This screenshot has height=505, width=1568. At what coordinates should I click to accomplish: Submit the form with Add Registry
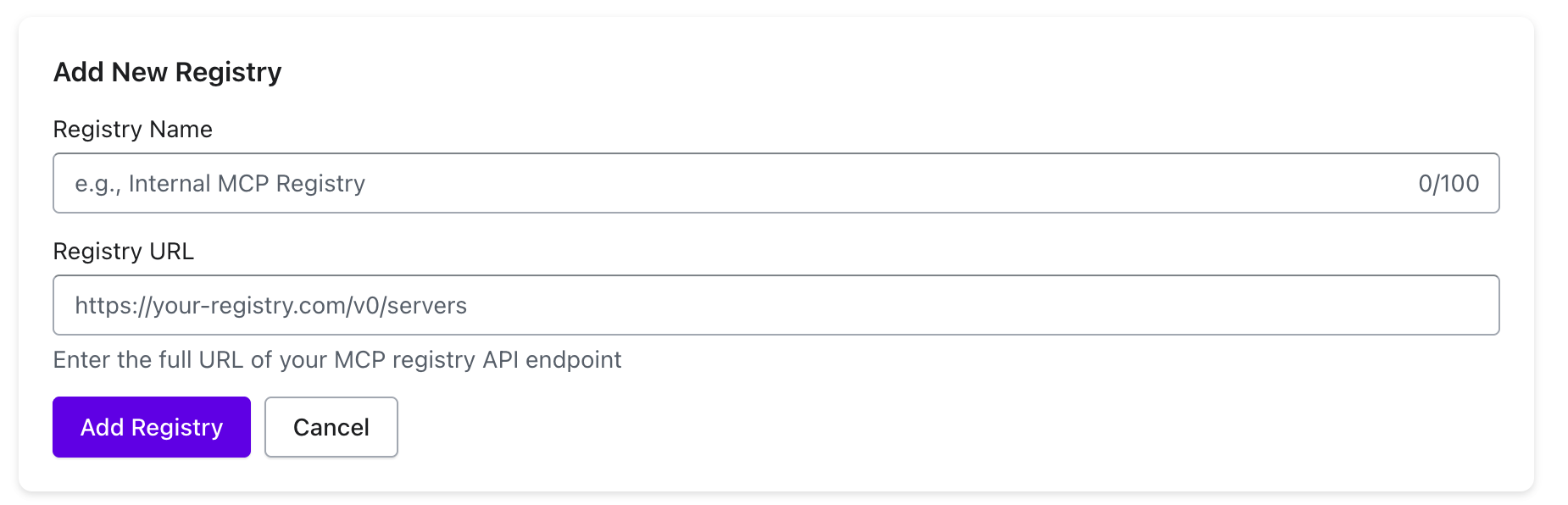152,427
